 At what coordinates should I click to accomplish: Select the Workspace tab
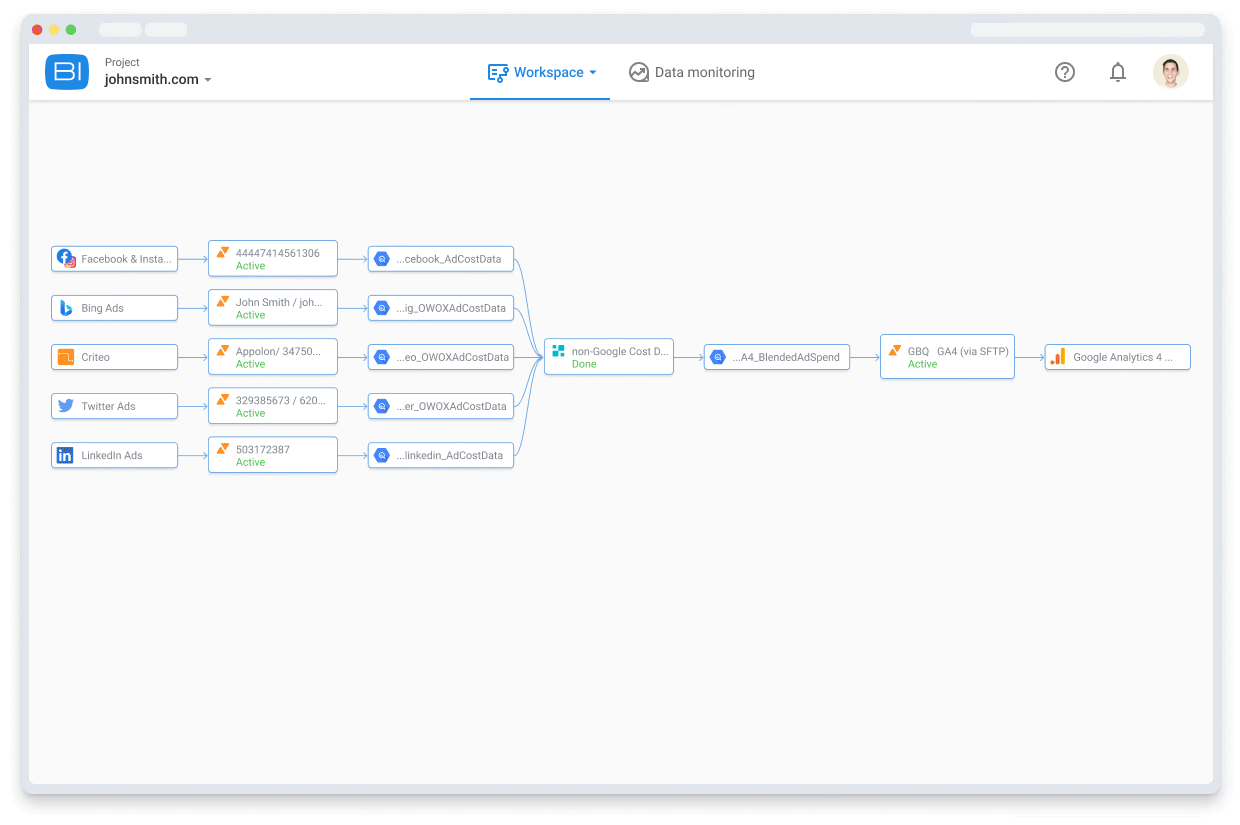coord(539,72)
